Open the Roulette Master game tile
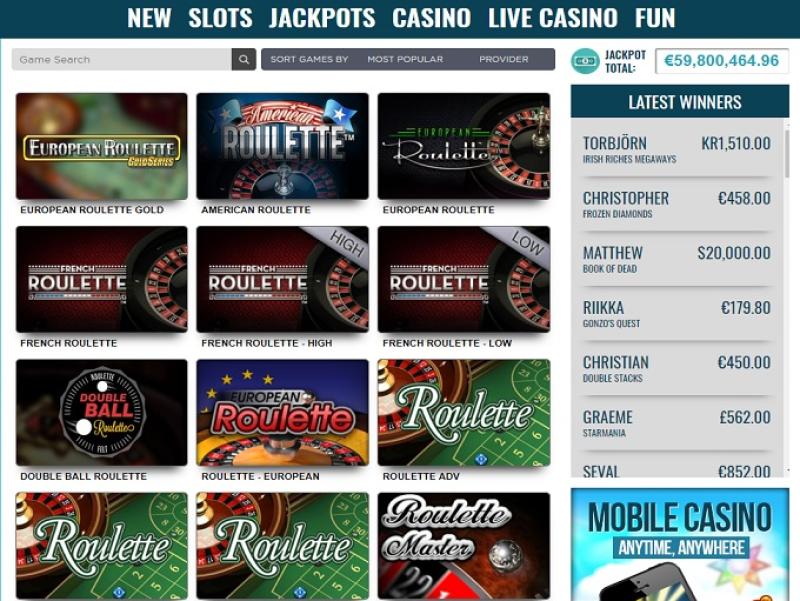The width and height of the screenshot is (800, 601). tap(464, 545)
